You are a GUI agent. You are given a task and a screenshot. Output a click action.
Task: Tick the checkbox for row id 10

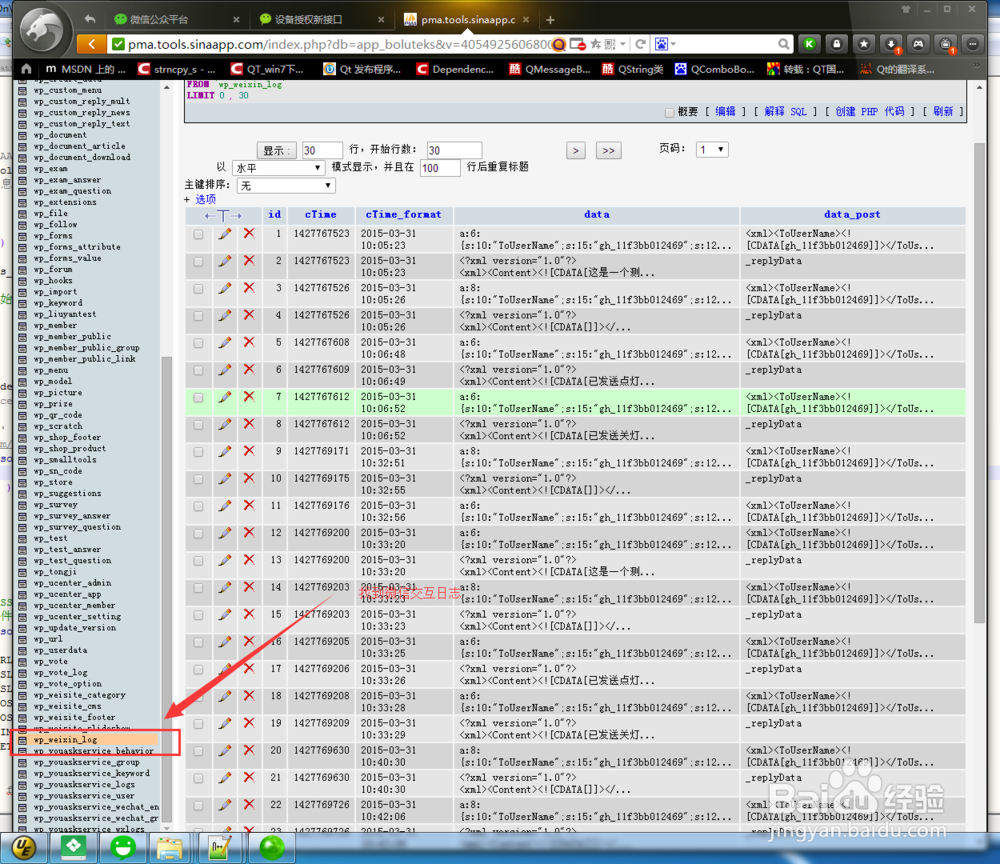click(198, 479)
